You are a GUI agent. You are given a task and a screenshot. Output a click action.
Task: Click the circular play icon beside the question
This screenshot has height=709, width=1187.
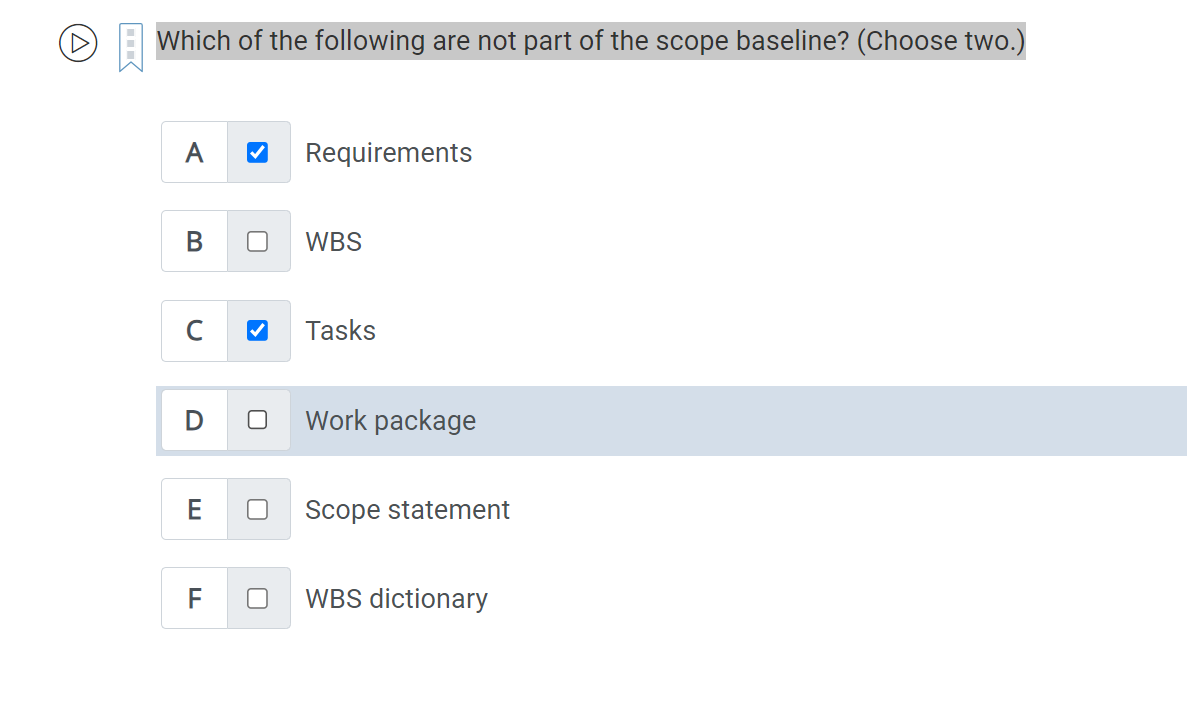(78, 43)
